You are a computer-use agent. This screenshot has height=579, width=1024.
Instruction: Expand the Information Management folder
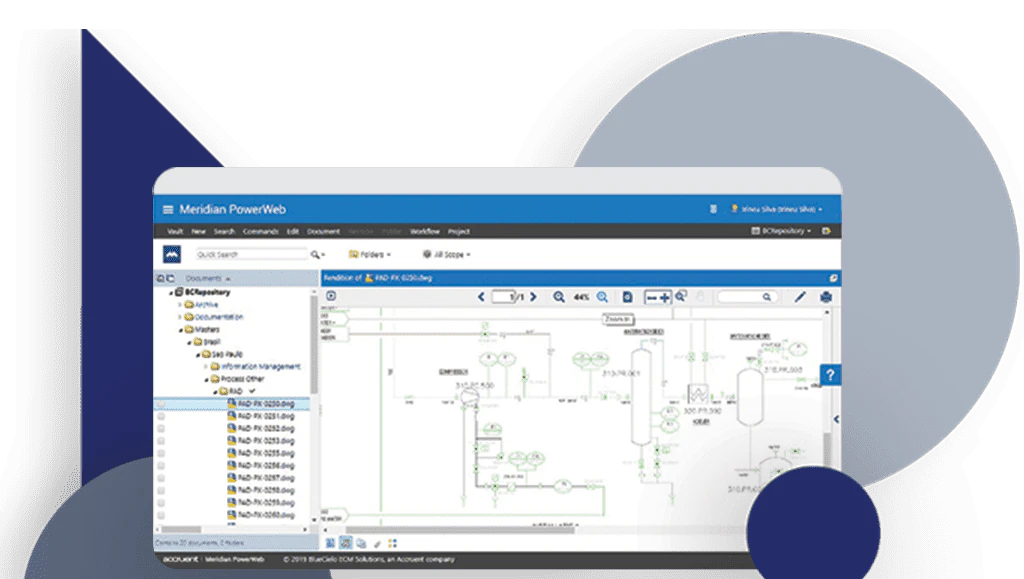point(206,367)
